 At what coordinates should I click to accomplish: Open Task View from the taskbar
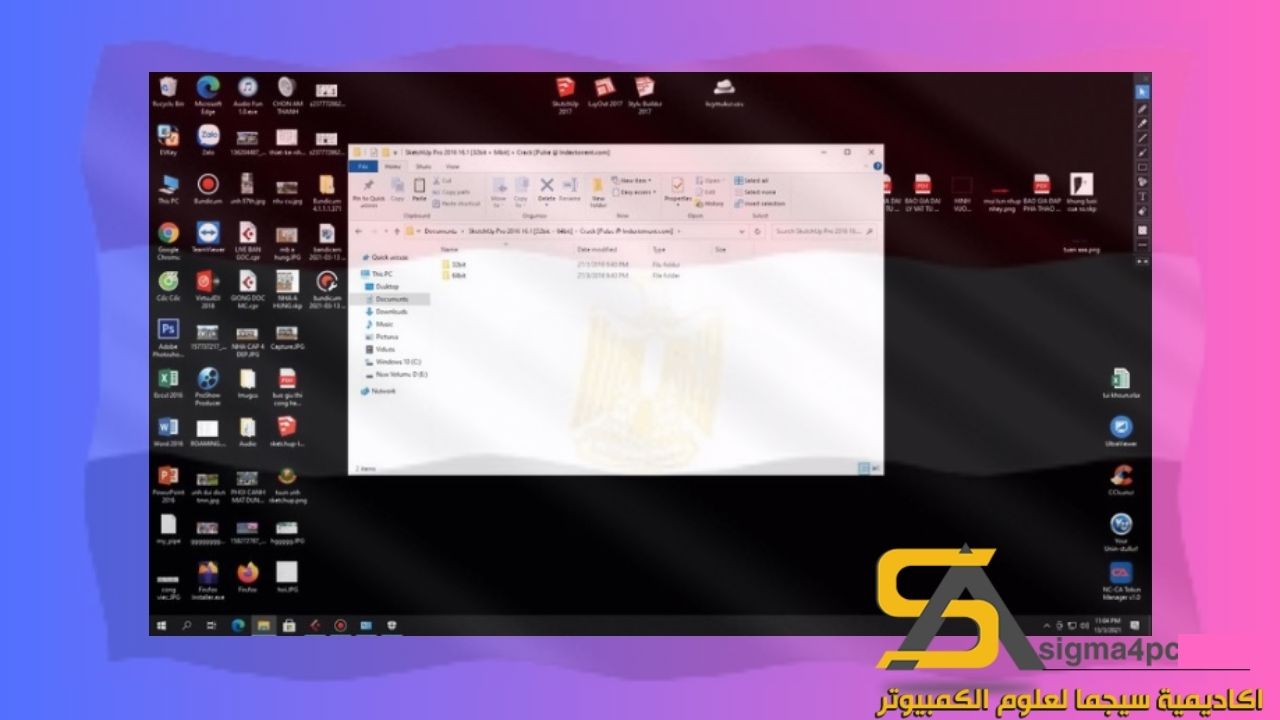[x=211, y=626]
